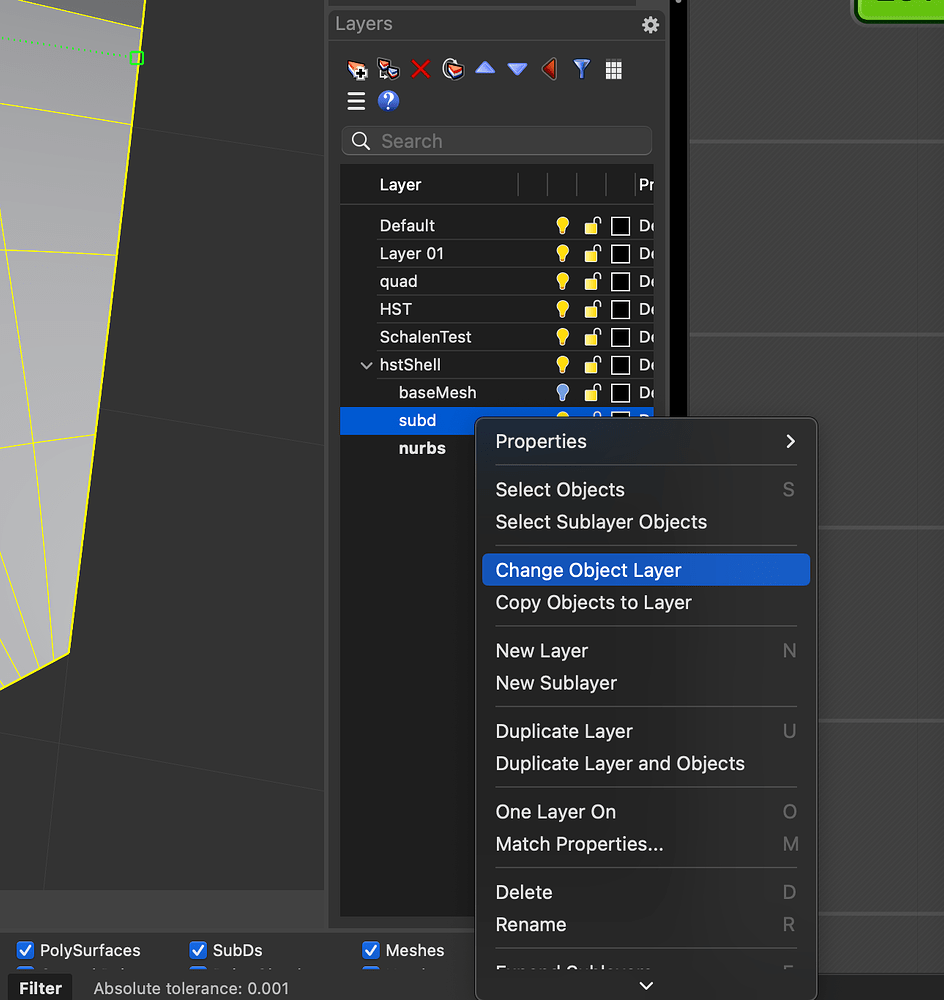
Task: Open the layer filter funnel icon
Action: pos(581,70)
